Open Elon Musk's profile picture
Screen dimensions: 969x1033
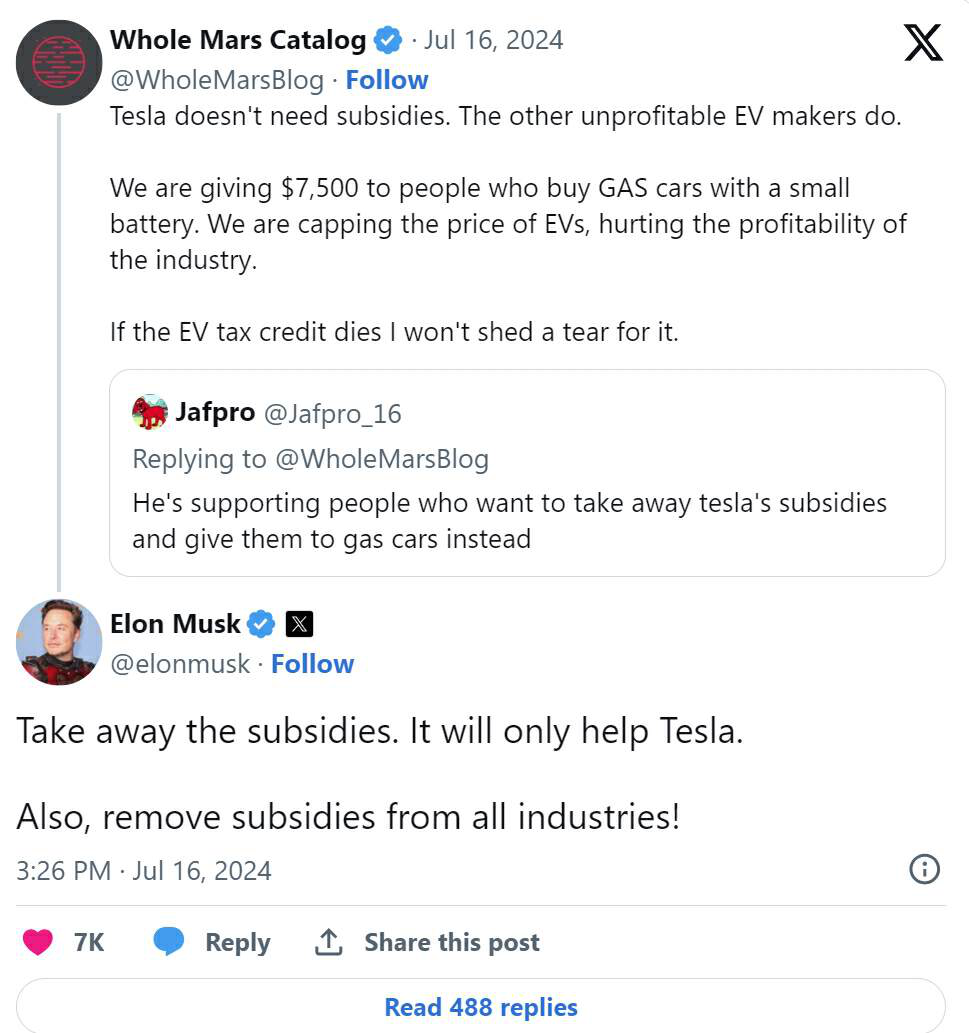pyautogui.click(x=59, y=642)
